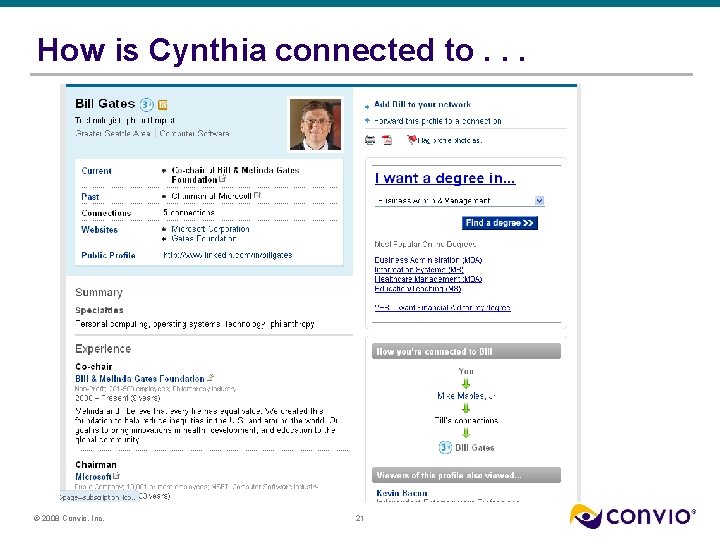The height and width of the screenshot is (540, 720).
Task: Click the Co-chair job title under Experience
Action: [94, 366]
